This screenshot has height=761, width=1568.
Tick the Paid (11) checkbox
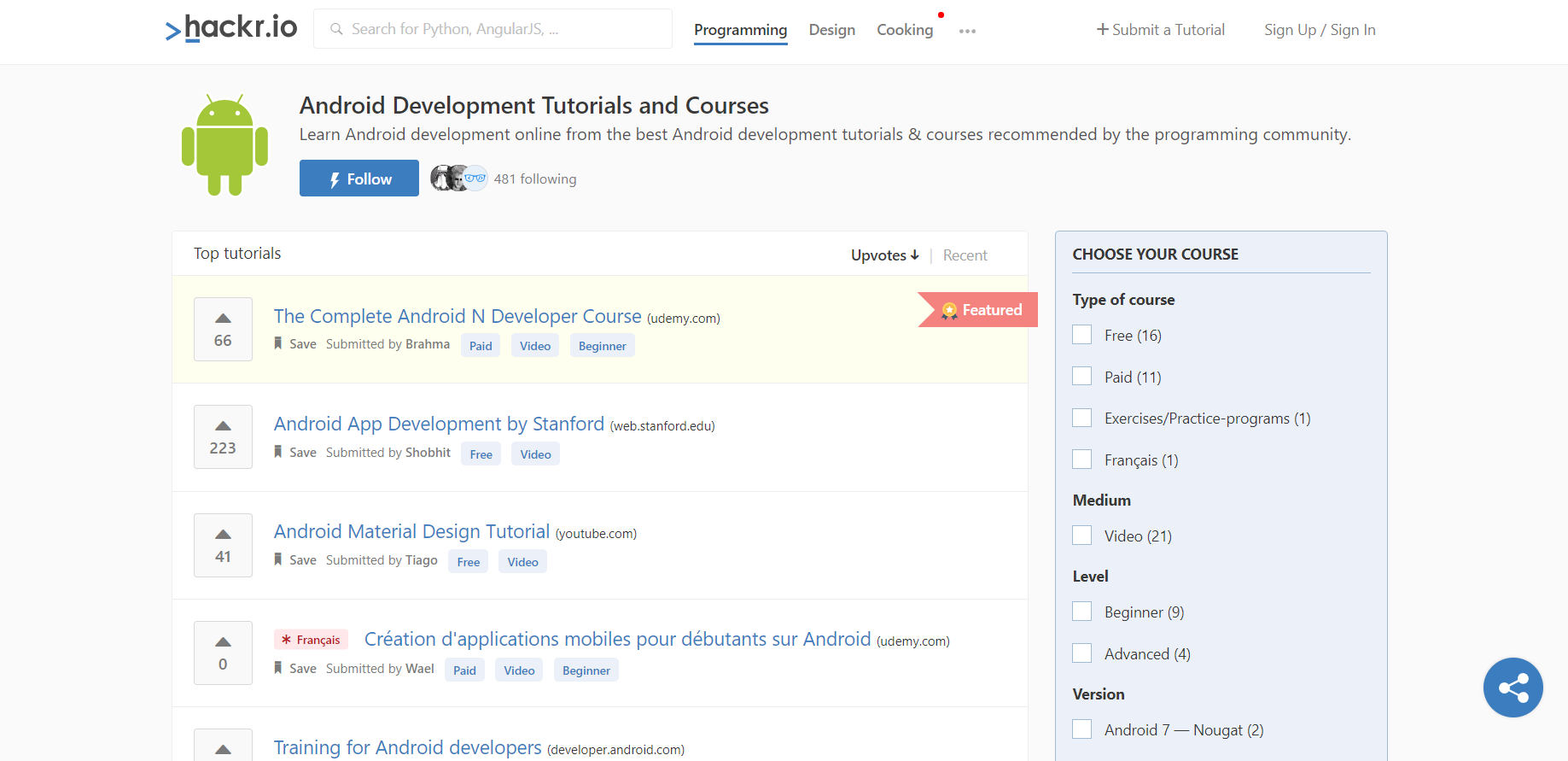1082,377
